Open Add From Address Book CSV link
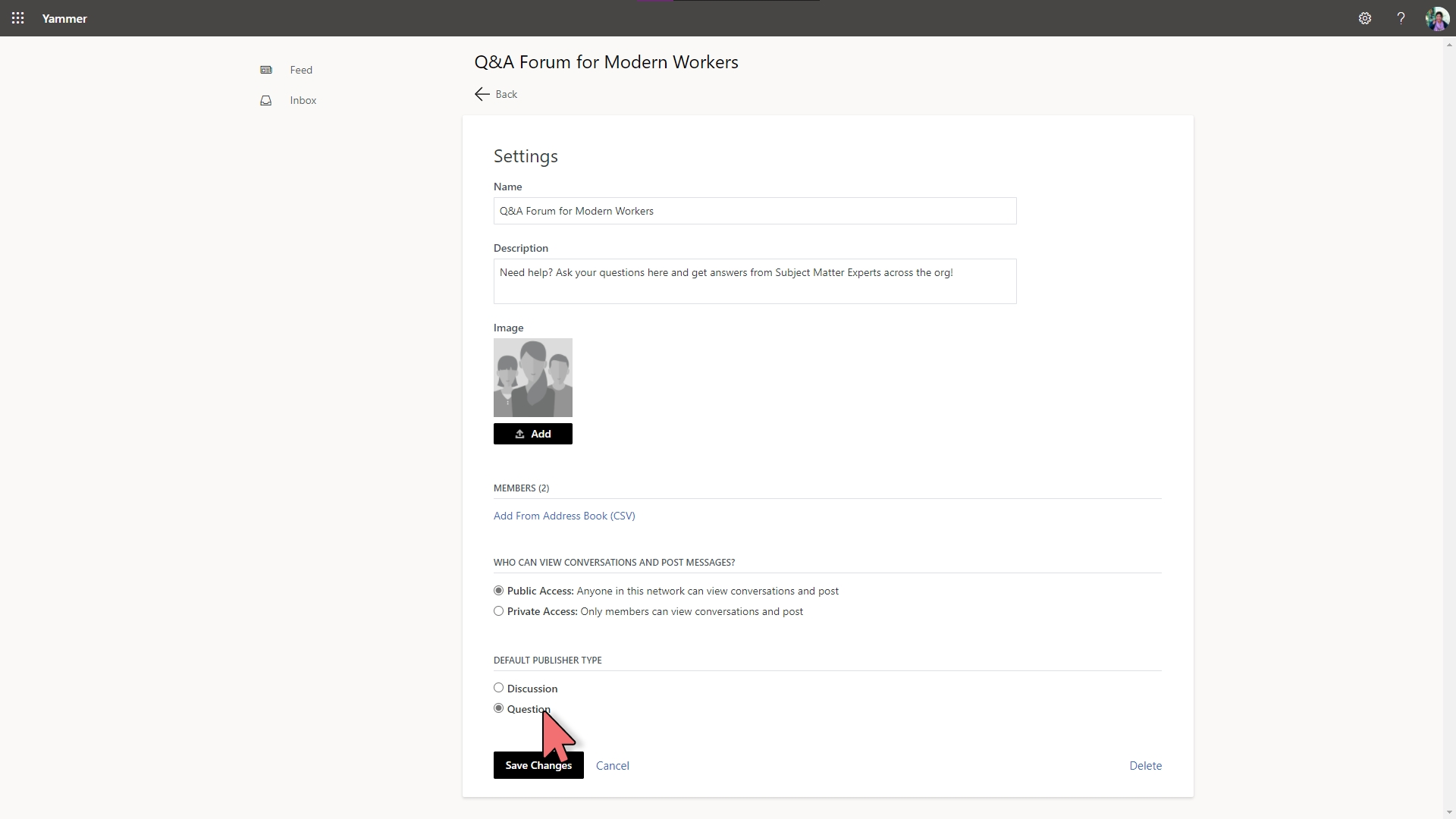The width and height of the screenshot is (1456, 819). pos(564,515)
